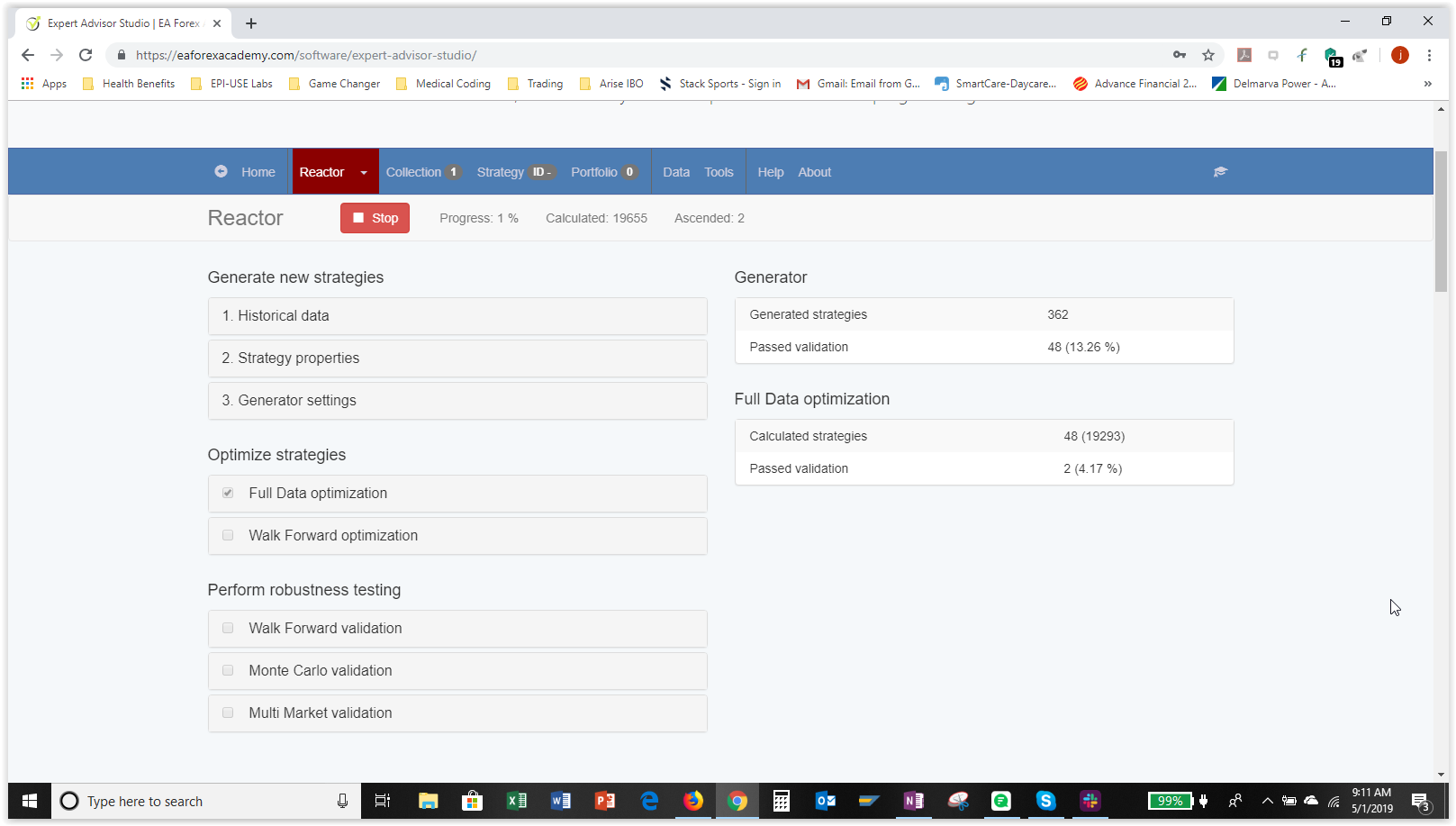1456x826 pixels.
Task: Enable the Walk Forward validation checkbox
Action: point(228,628)
